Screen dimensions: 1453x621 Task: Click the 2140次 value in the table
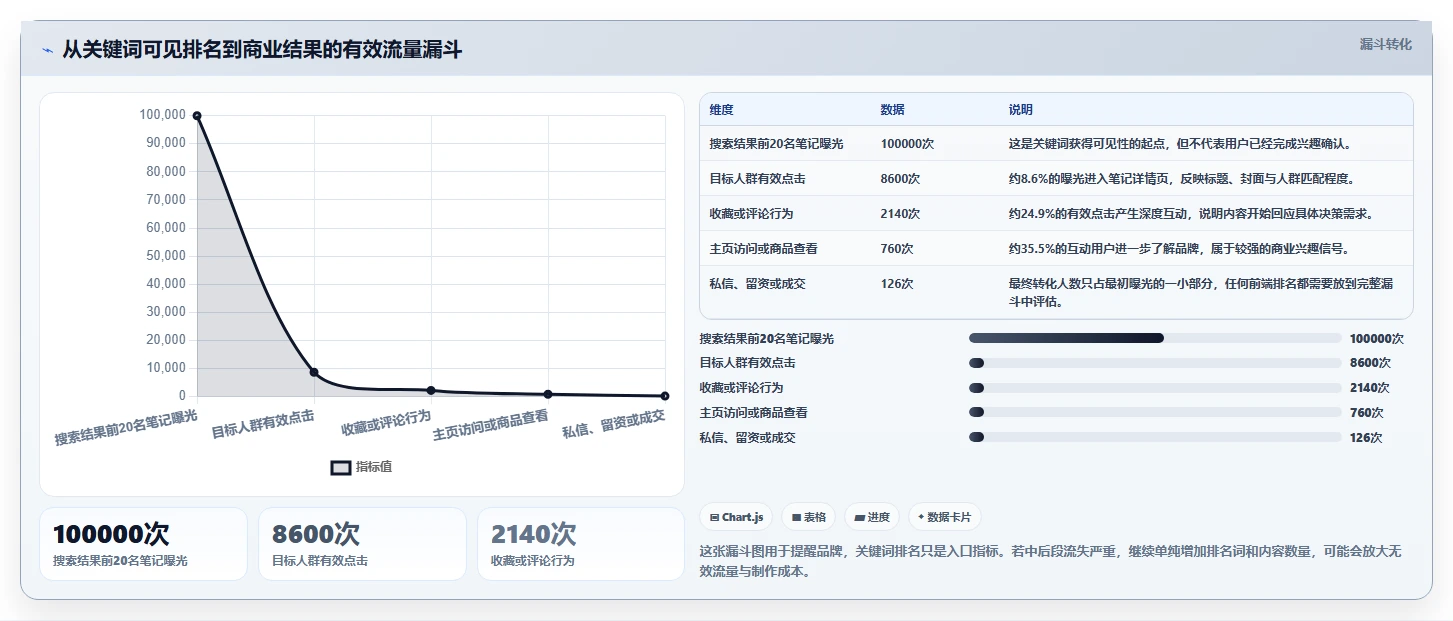[x=900, y=214]
